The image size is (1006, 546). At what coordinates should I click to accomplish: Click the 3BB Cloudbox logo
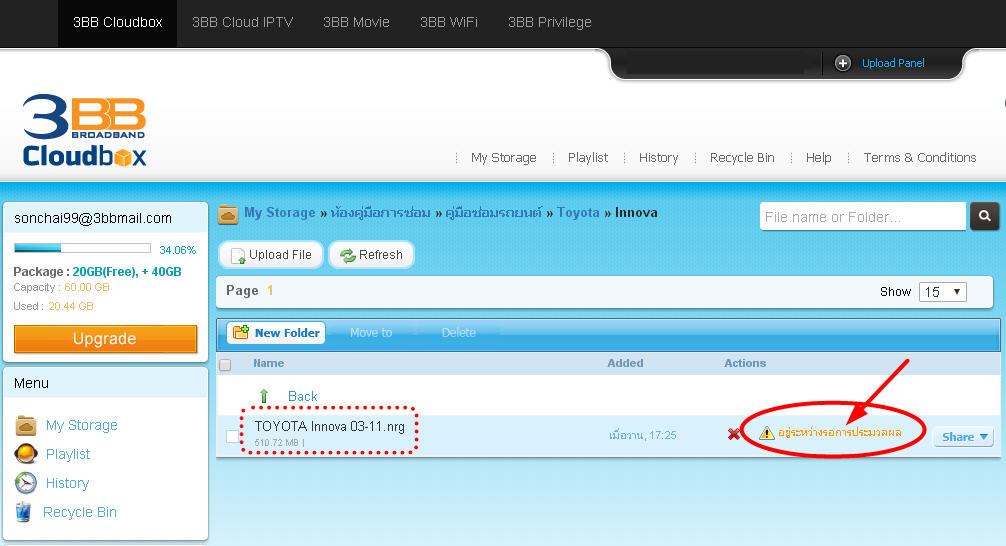click(x=84, y=131)
